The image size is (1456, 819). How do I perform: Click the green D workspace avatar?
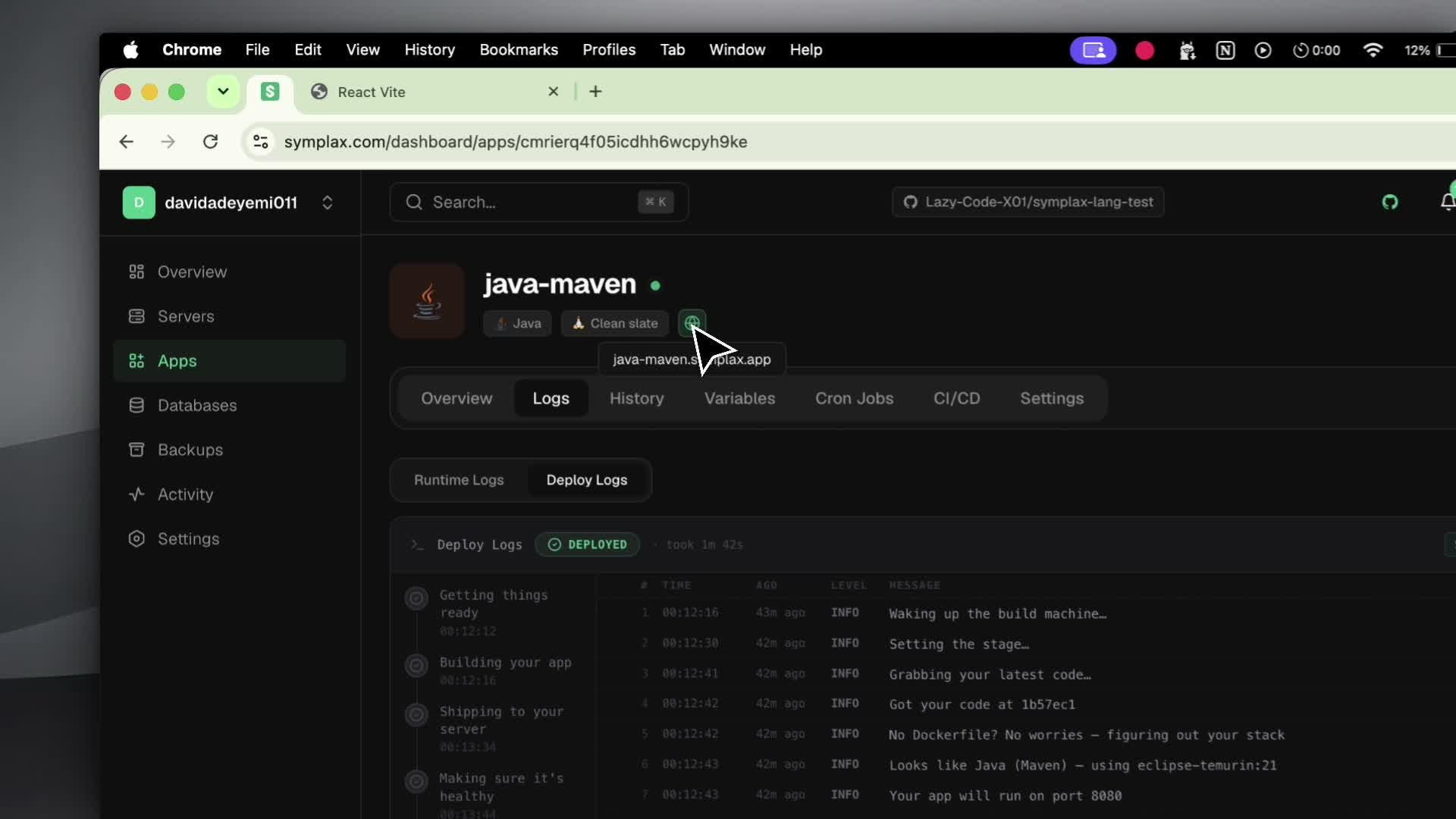point(139,202)
